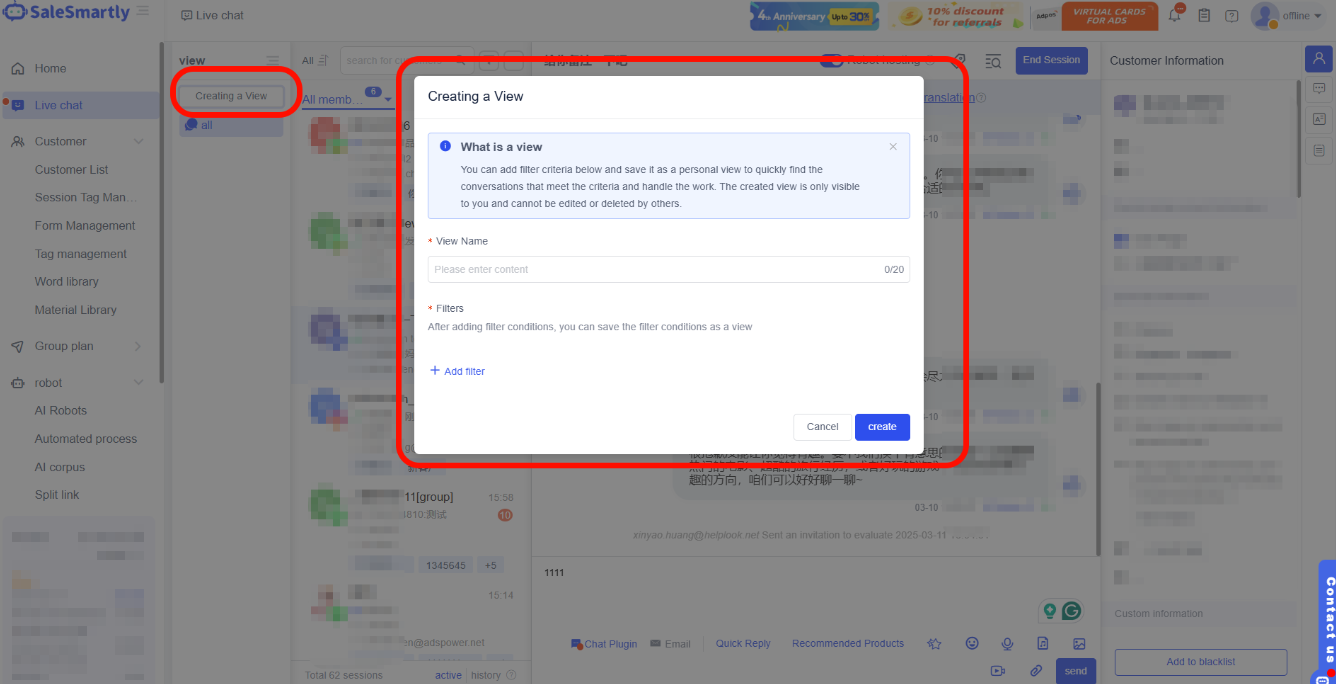Image resolution: width=1336 pixels, height=684 pixels.
Task: Switch to the history sessions tab
Action: 486,675
